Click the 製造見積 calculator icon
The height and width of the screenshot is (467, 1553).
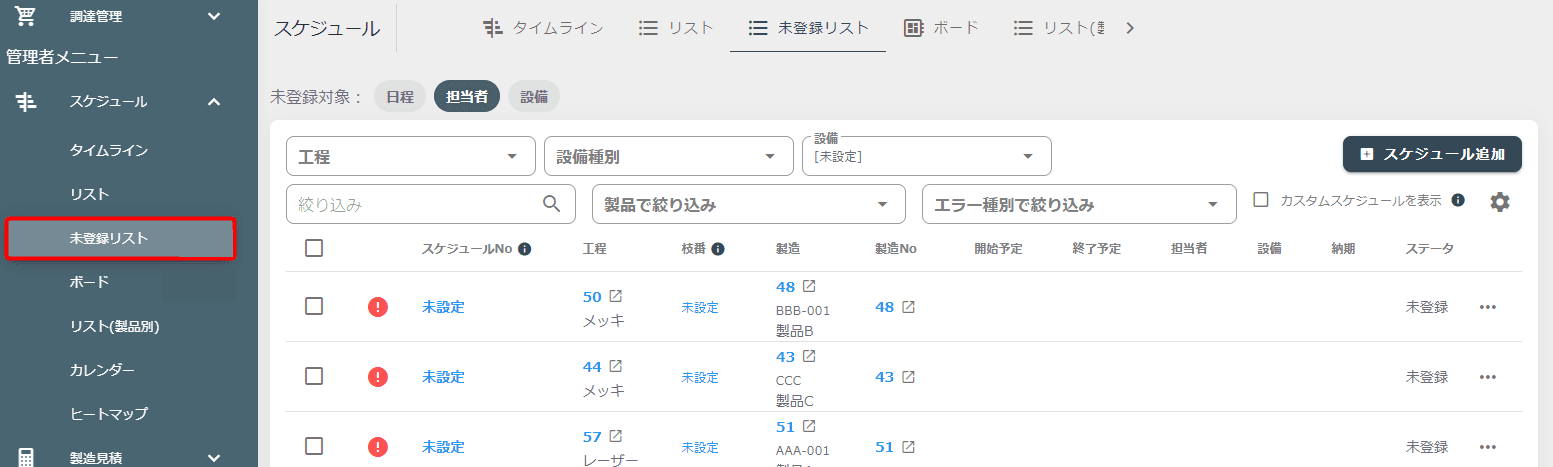point(26,457)
